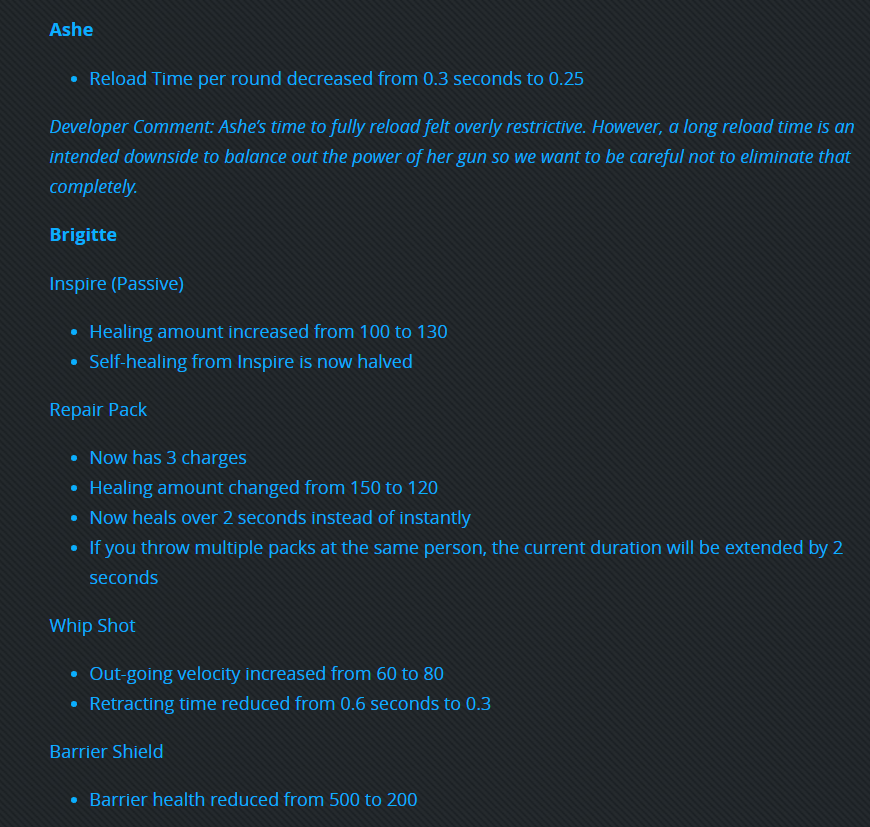The height and width of the screenshot is (827, 870).
Task: Click 'Healing amount increased from 100 to 130'
Action: [268, 331]
